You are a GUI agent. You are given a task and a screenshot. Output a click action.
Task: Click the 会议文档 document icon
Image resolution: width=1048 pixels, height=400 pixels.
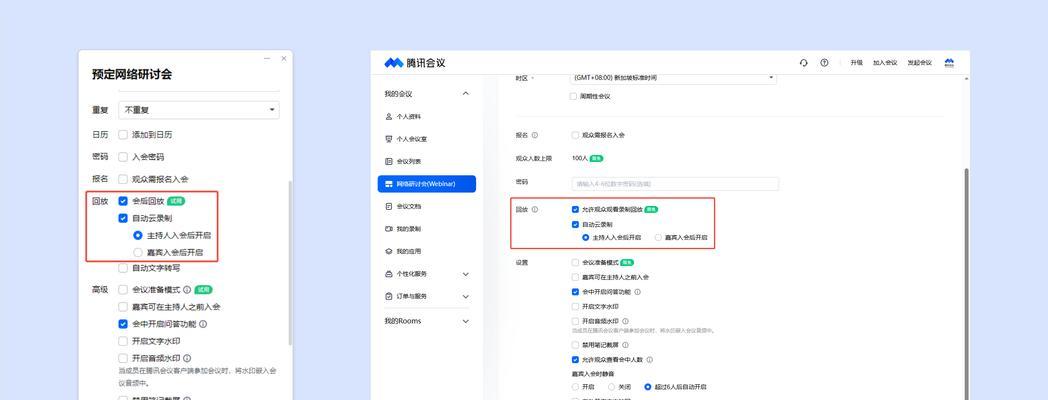coord(389,206)
